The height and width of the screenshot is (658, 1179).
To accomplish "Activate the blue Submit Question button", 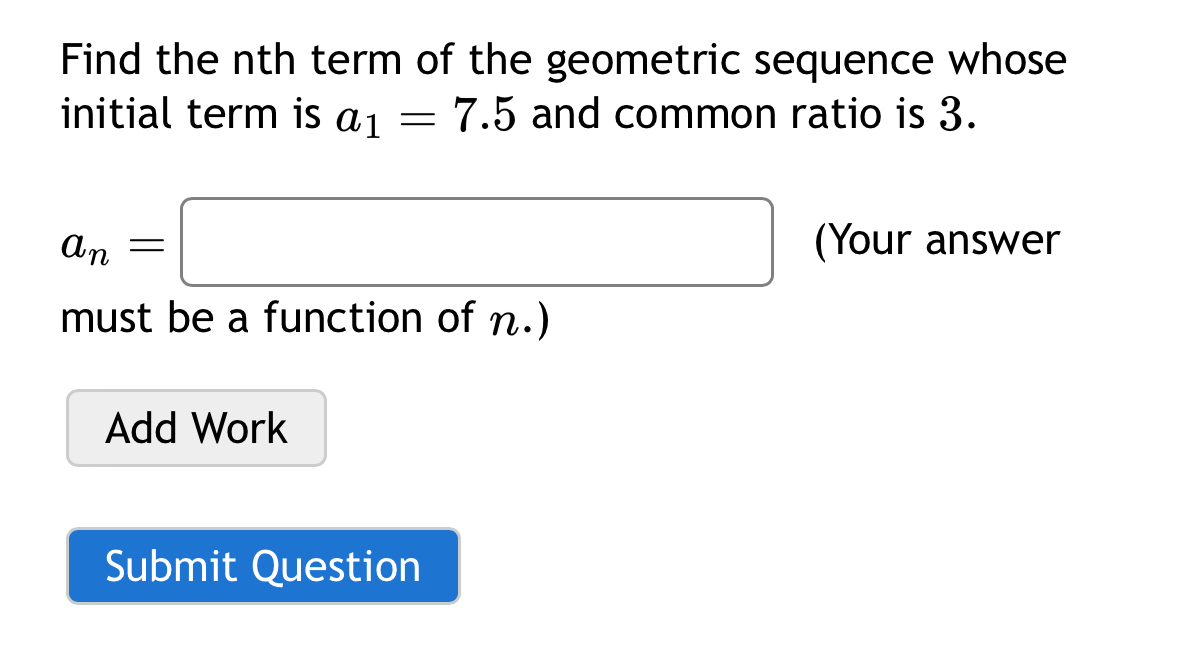I will click(263, 566).
